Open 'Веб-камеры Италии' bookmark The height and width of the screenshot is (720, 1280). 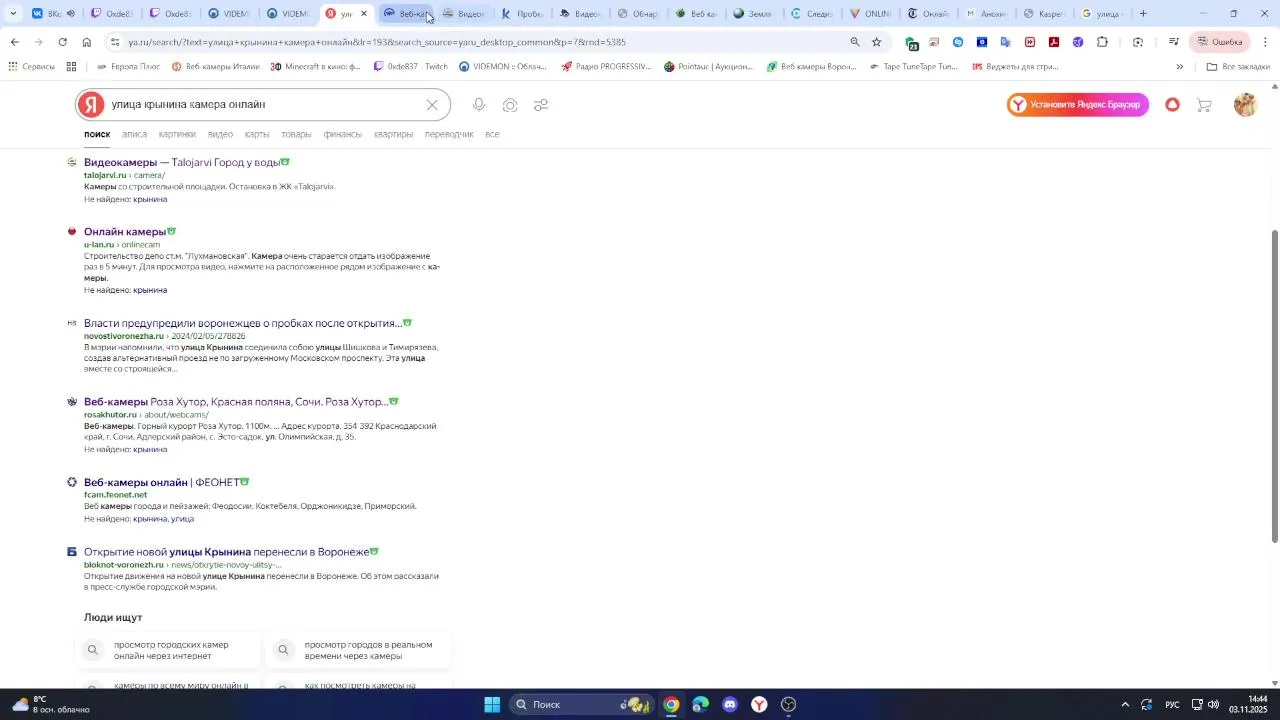[x=215, y=67]
